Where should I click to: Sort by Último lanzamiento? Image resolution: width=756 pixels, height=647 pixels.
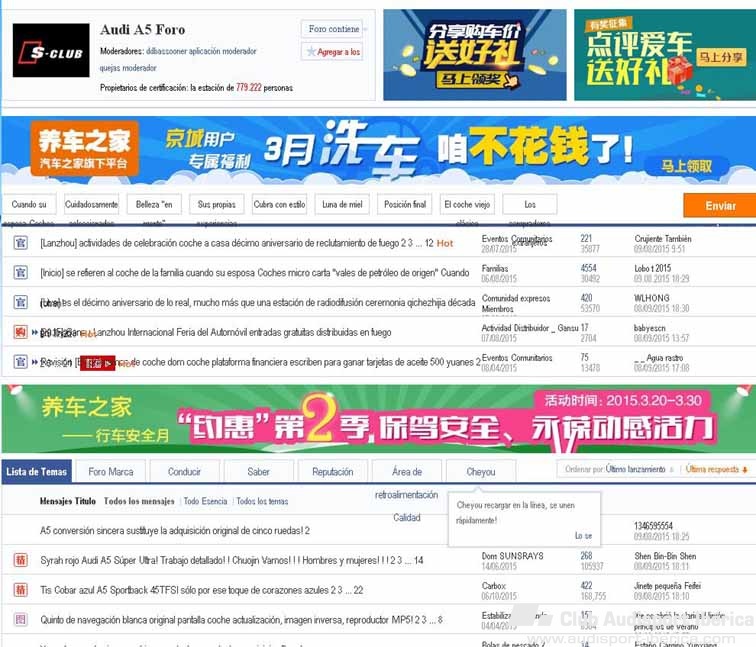635,469
